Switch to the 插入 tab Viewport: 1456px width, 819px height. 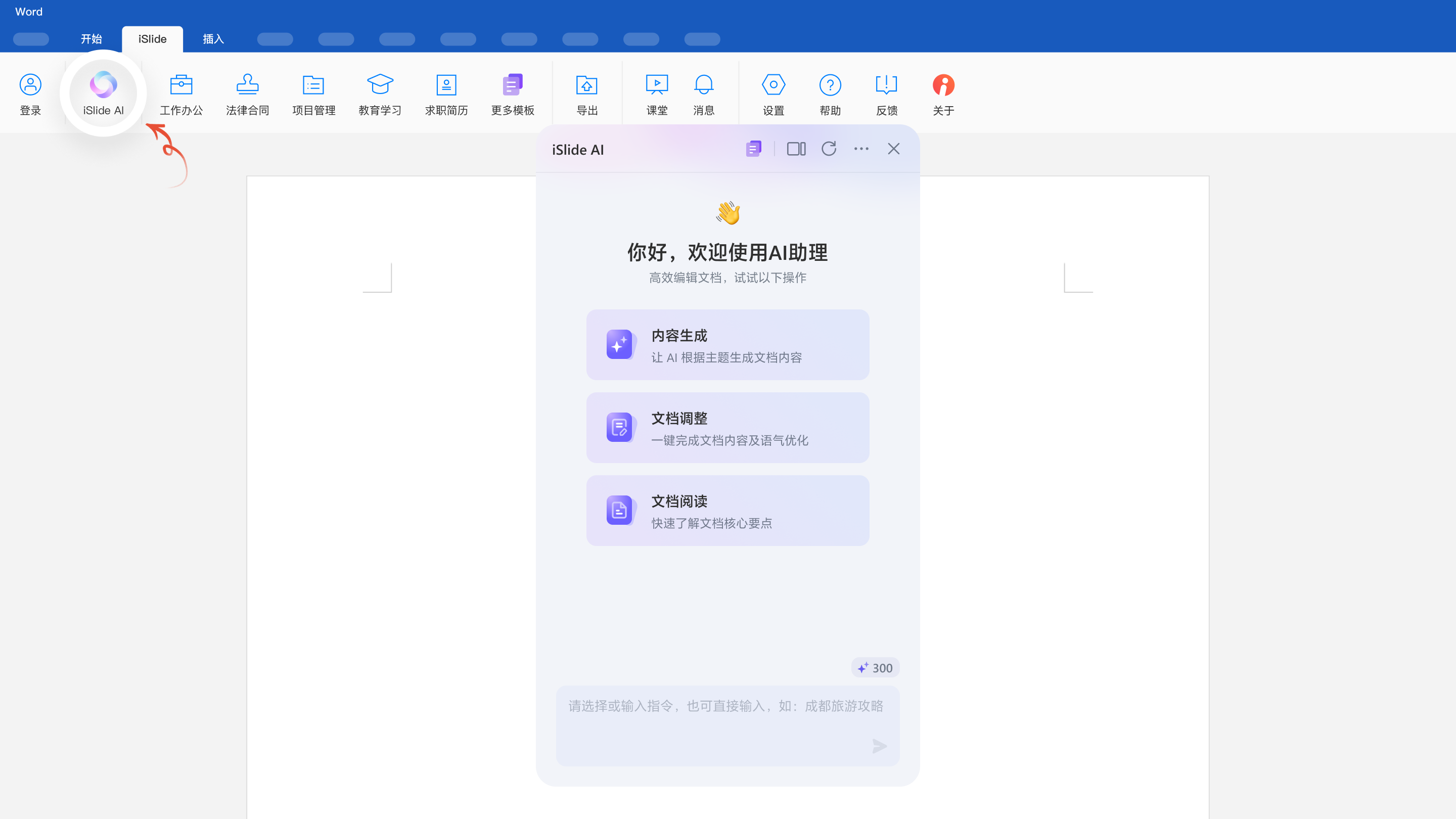point(213,39)
